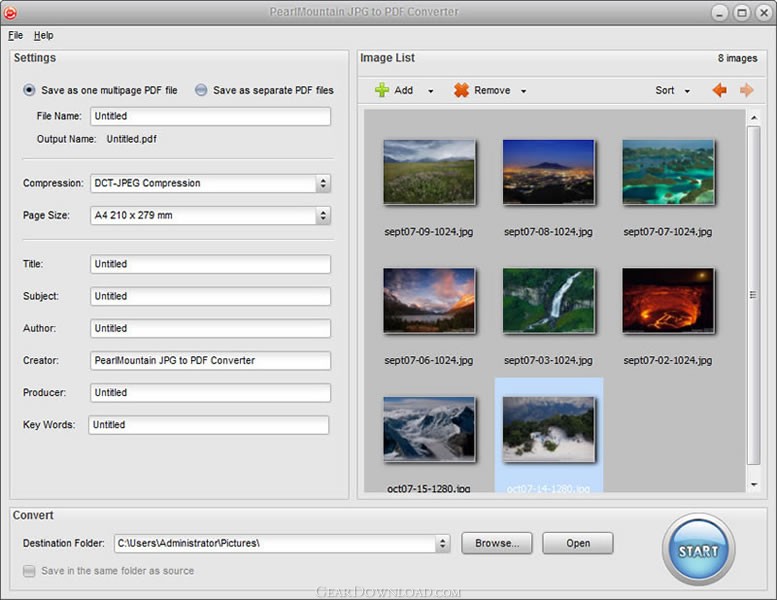Expand the Destination Folder dropdown
The width and height of the screenshot is (777, 600).
443,544
